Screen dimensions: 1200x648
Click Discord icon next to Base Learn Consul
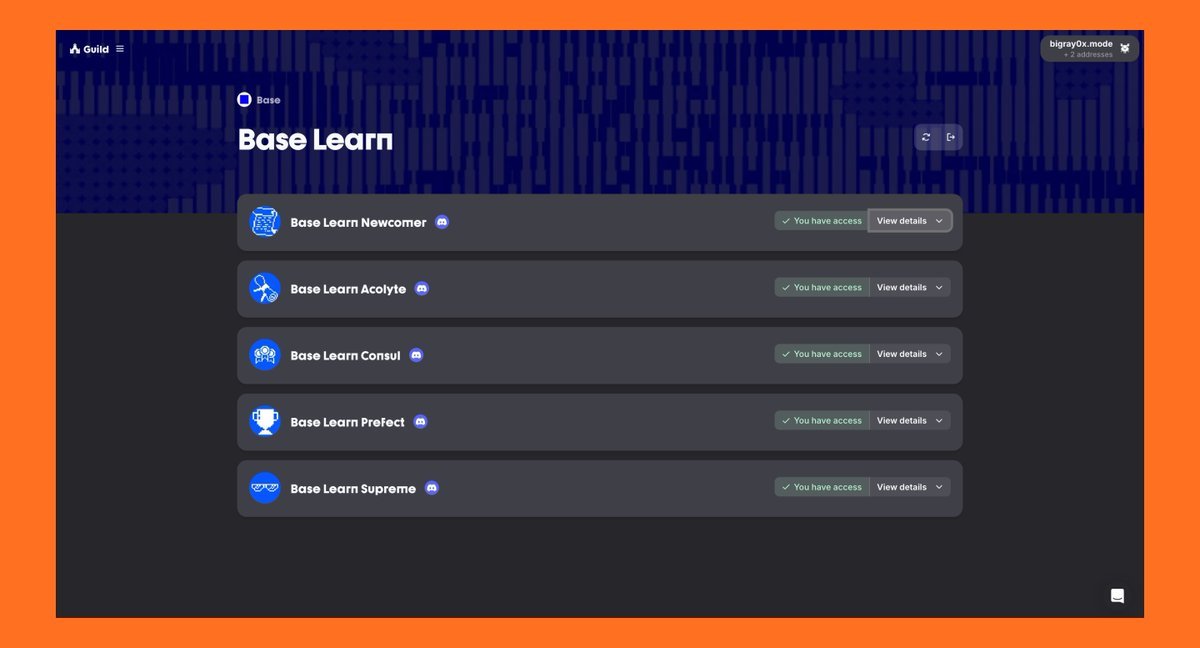416,355
